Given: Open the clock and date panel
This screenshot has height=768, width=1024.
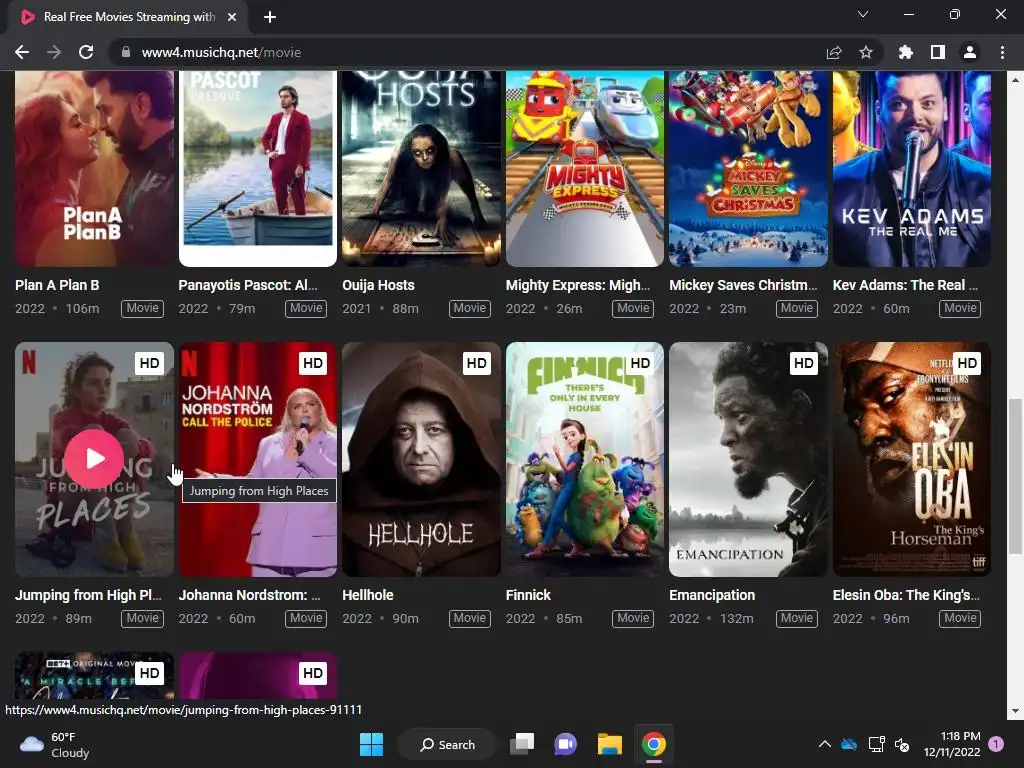Looking at the screenshot, I should tap(952, 744).
